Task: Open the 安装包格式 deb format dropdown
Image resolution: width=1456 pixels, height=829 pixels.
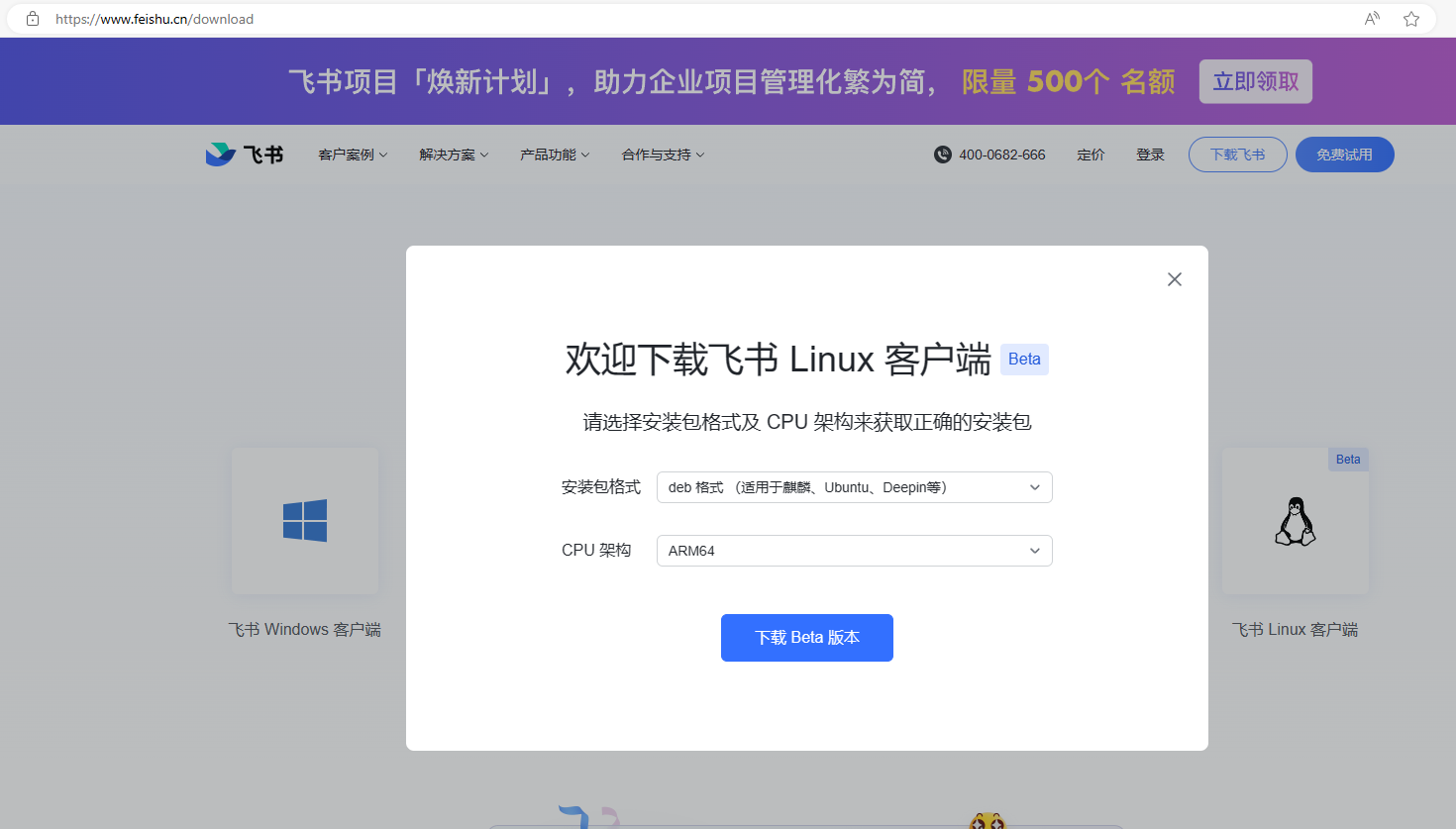Action: pos(854,487)
